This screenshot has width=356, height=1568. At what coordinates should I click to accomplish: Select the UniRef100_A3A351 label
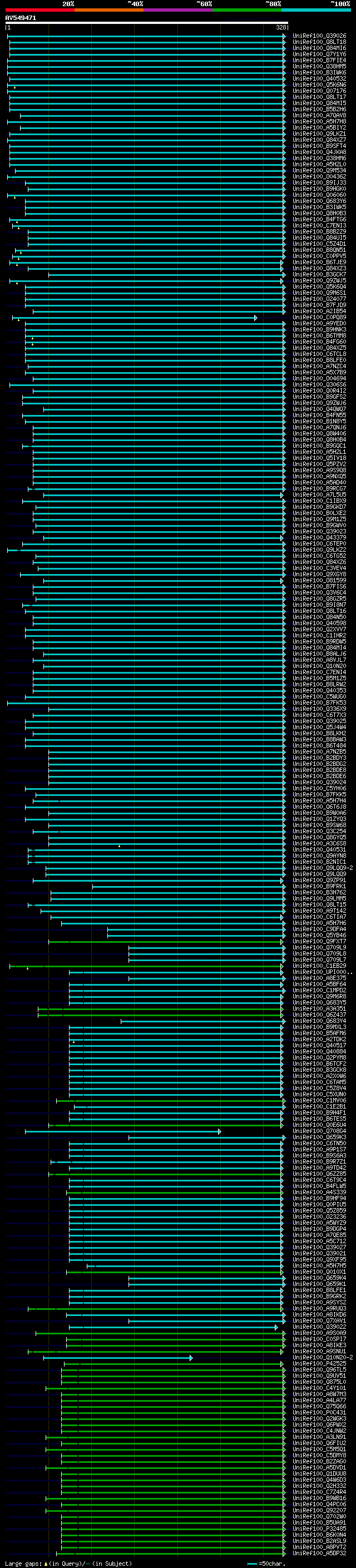click(x=319, y=1008)
